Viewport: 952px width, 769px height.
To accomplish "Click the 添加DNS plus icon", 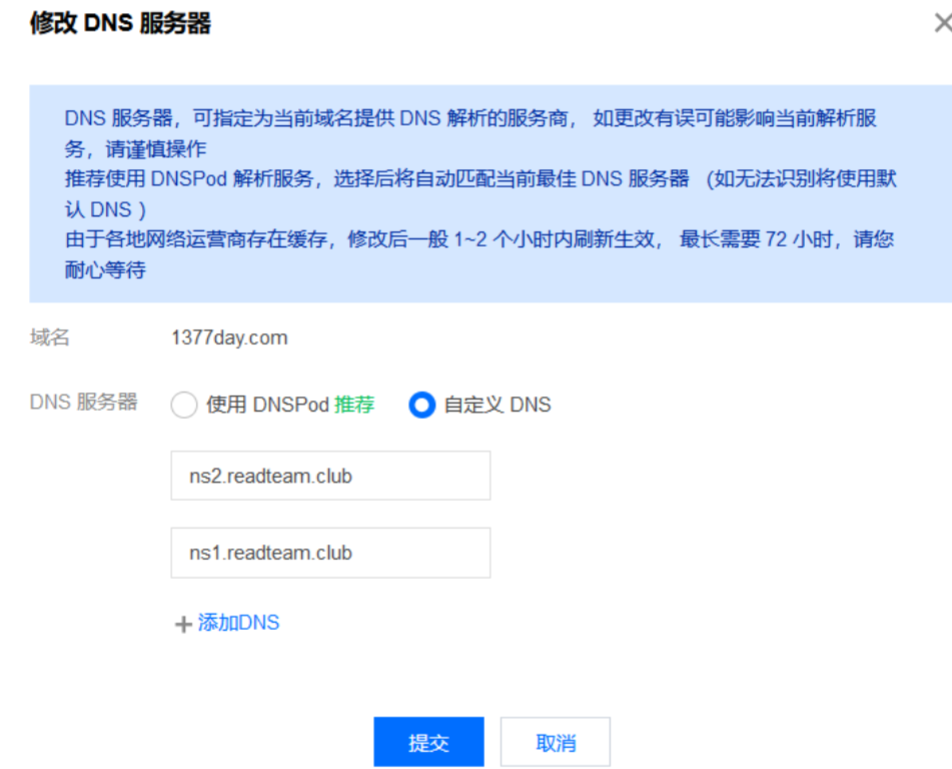I will [x=183, y=623].
